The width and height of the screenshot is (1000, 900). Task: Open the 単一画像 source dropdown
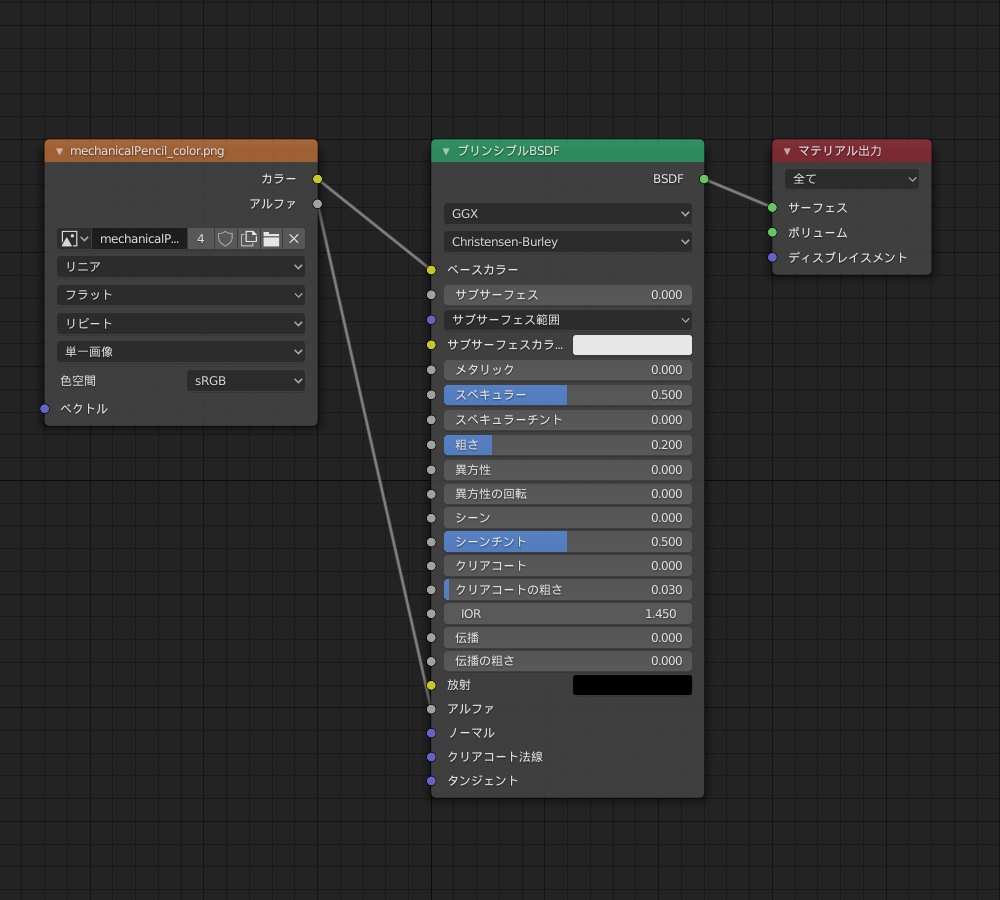click(181, 351)
